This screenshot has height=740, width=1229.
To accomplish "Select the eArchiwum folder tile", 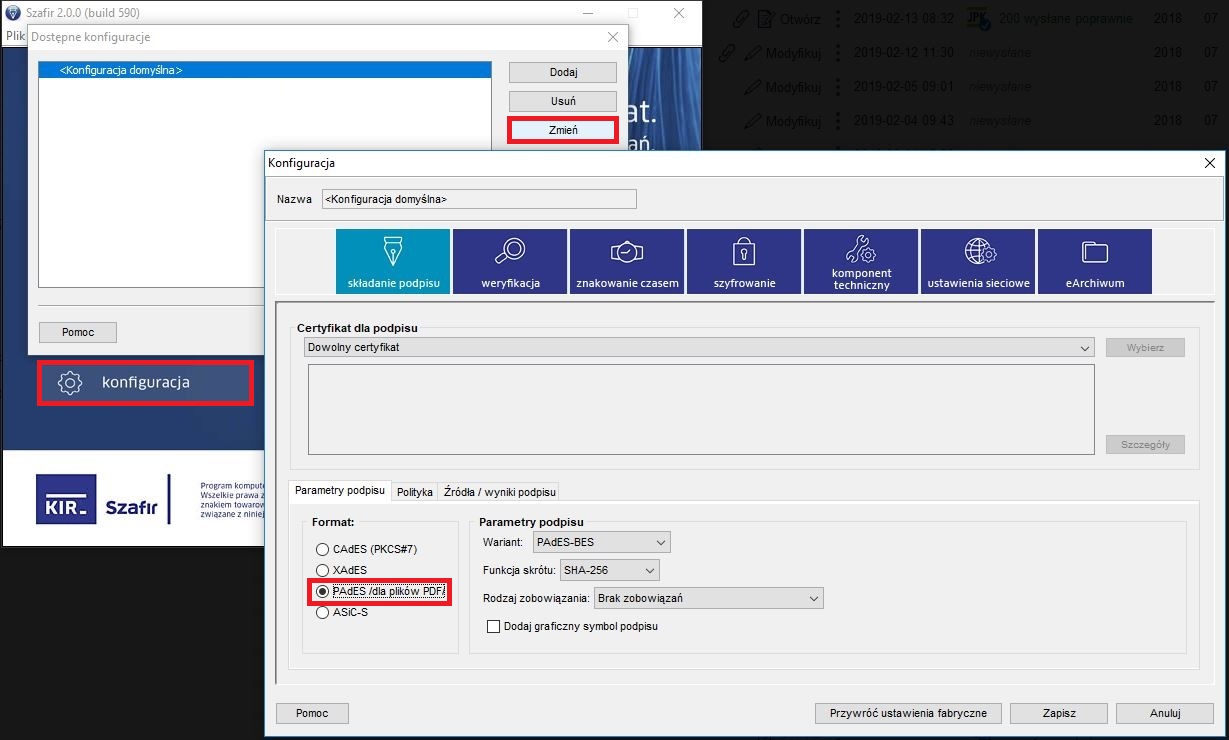I will coord(1095,261).
